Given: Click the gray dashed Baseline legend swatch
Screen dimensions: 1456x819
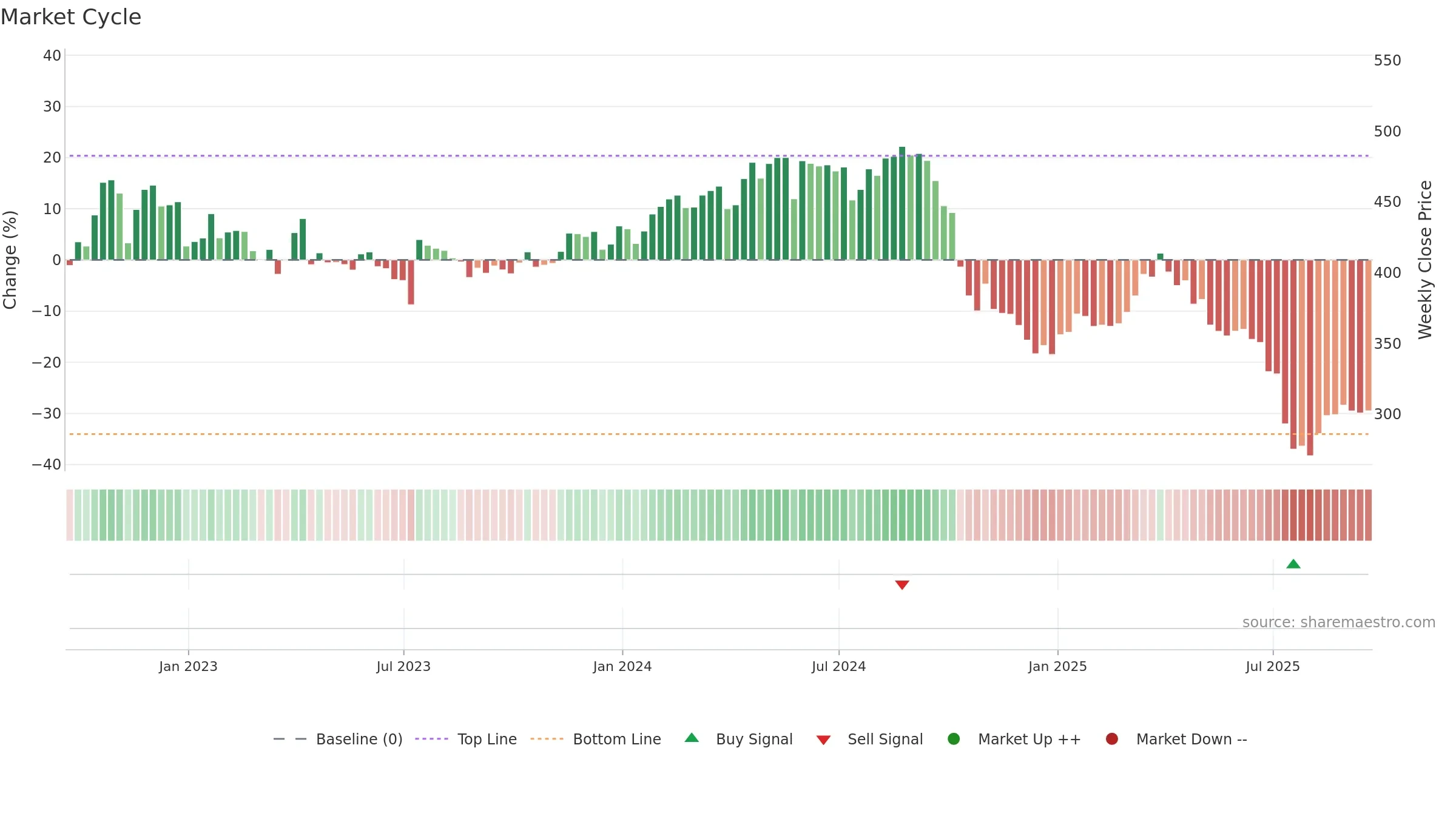Looking at the screenshot, I should (x=290, y=739).
